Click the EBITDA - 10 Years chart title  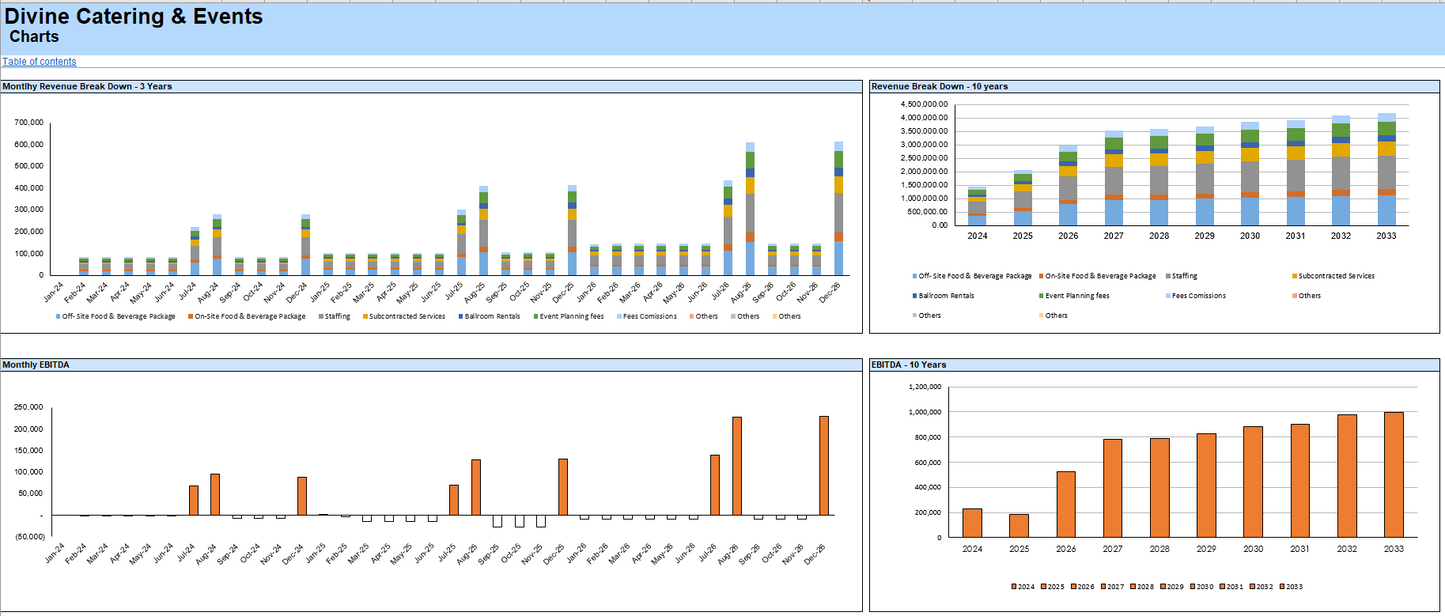point(909,365)
